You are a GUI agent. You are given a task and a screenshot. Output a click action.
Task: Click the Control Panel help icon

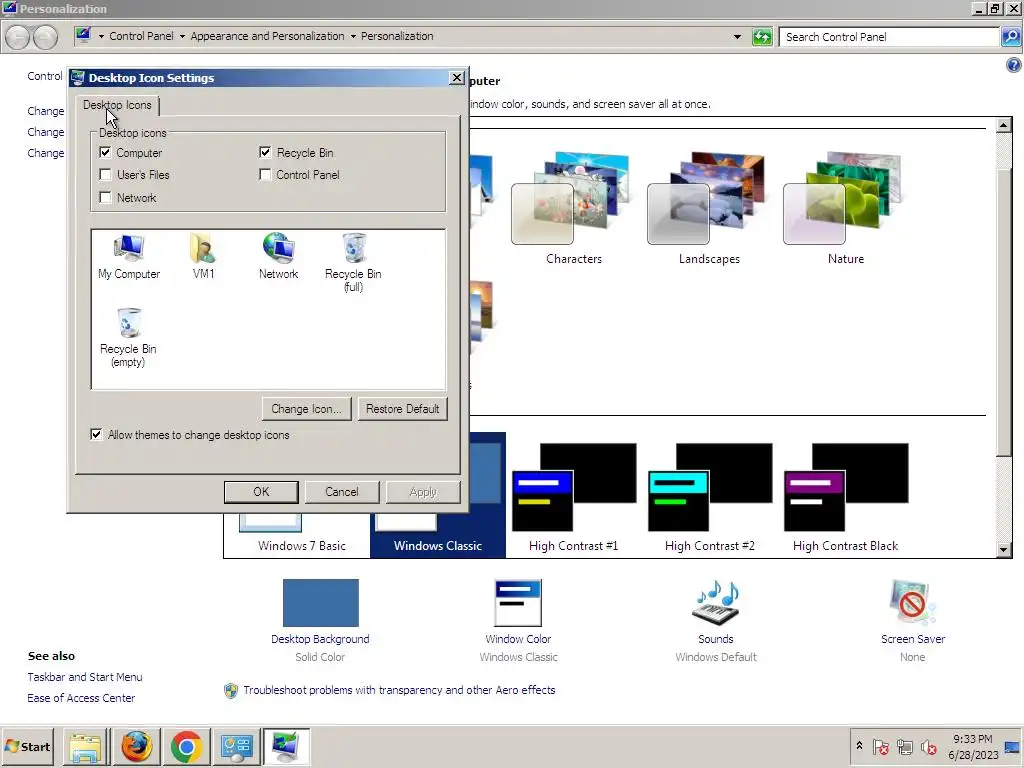pos(1014,65)
